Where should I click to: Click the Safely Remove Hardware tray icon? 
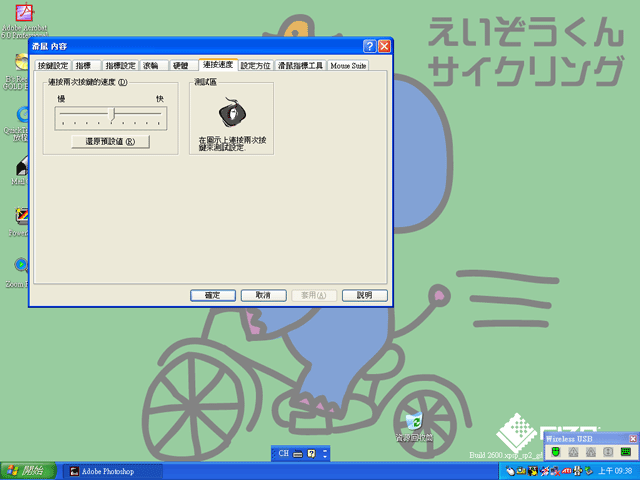[589, 471]
